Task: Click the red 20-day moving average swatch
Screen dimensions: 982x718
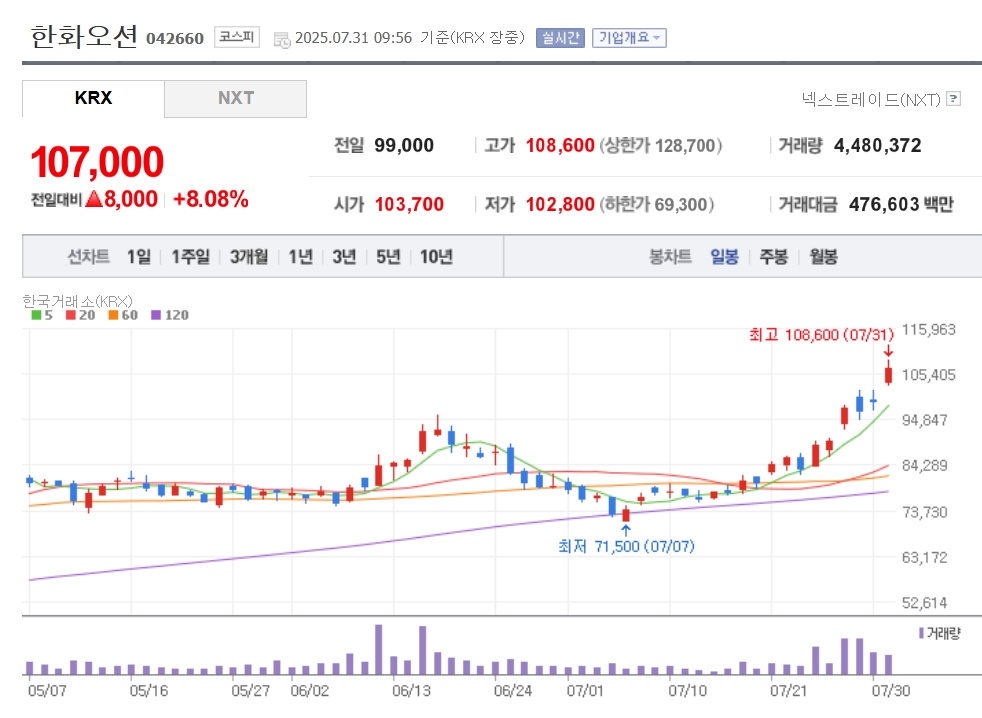Action: coord(71,315)
